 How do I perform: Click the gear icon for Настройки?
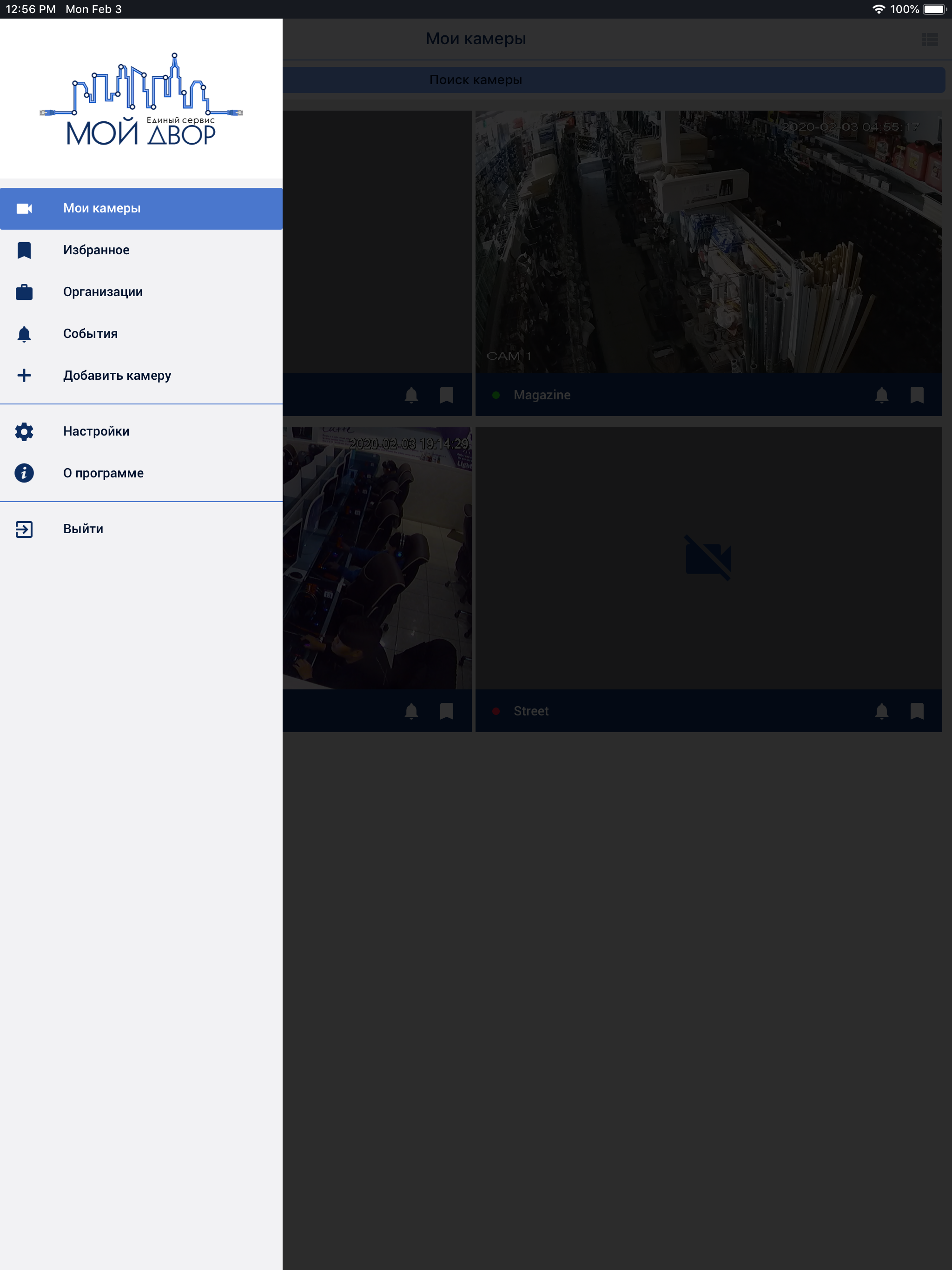24,432
